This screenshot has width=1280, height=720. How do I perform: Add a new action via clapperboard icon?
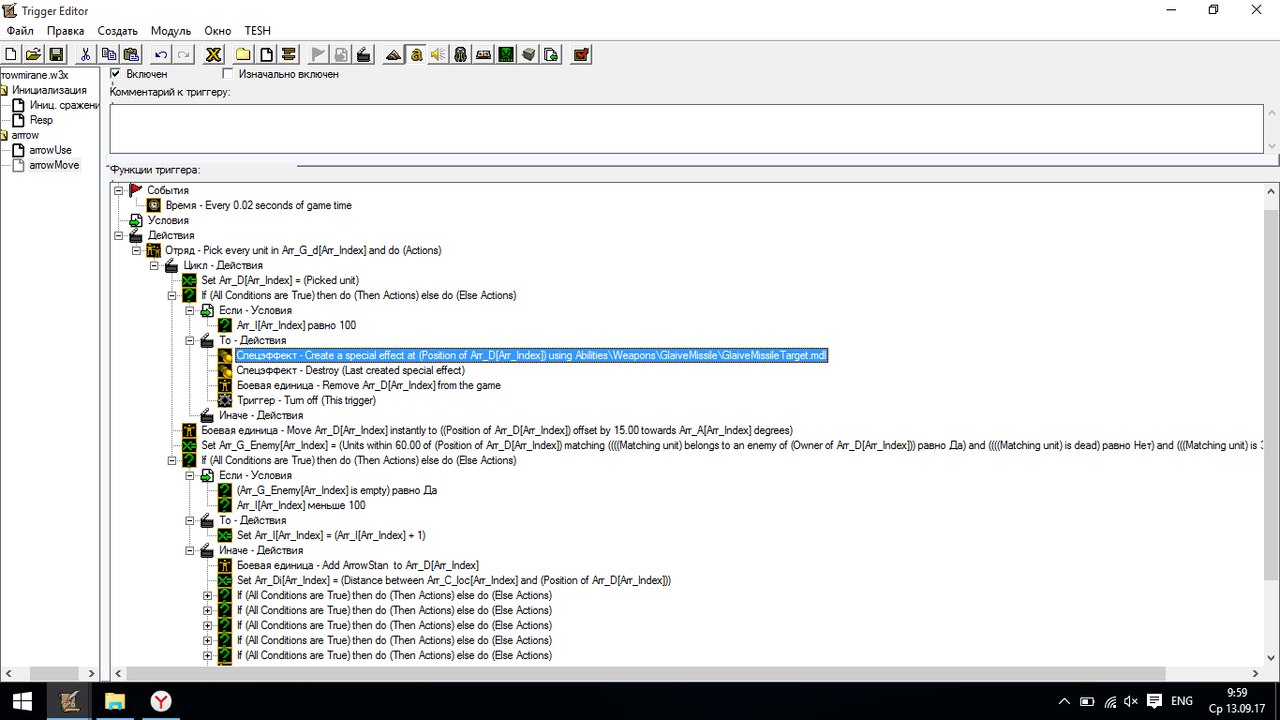pos(364,54)
